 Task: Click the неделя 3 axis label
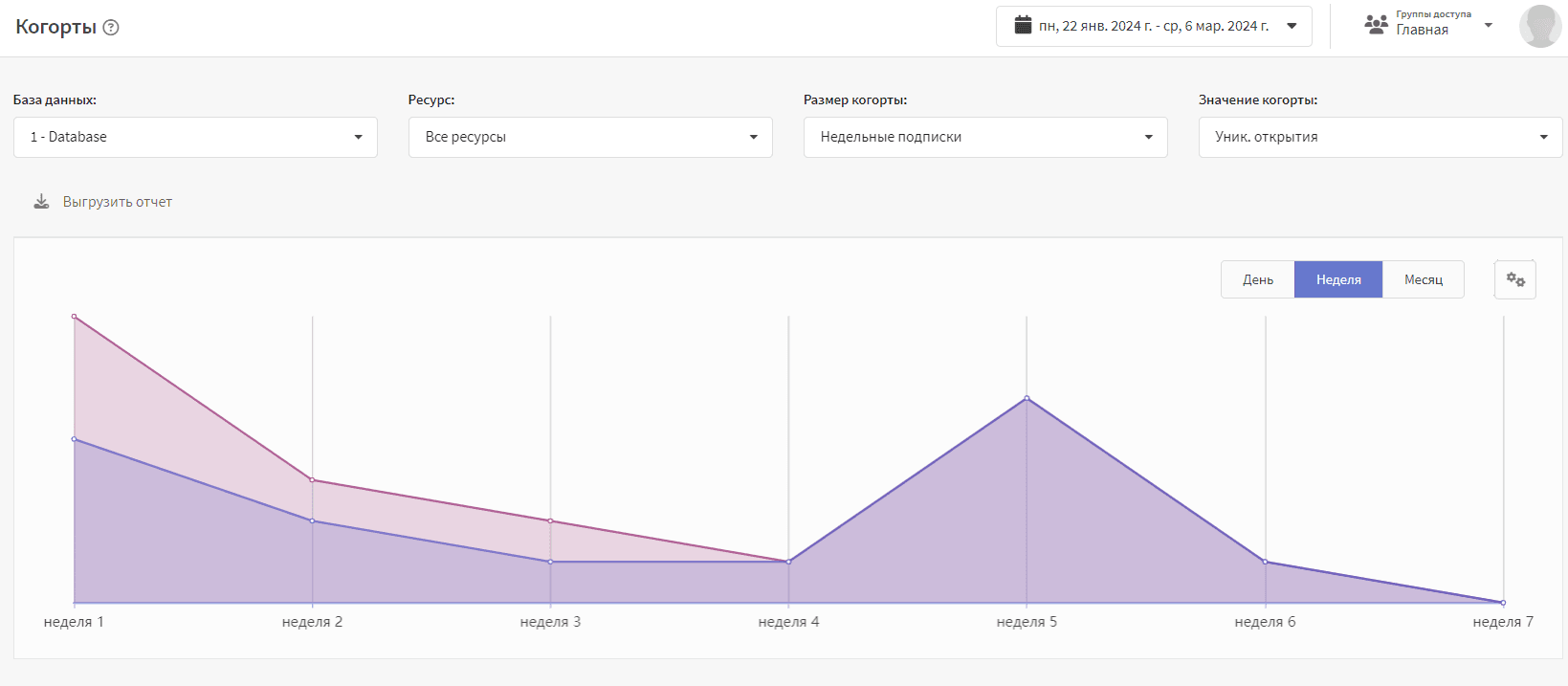(550, 622)
